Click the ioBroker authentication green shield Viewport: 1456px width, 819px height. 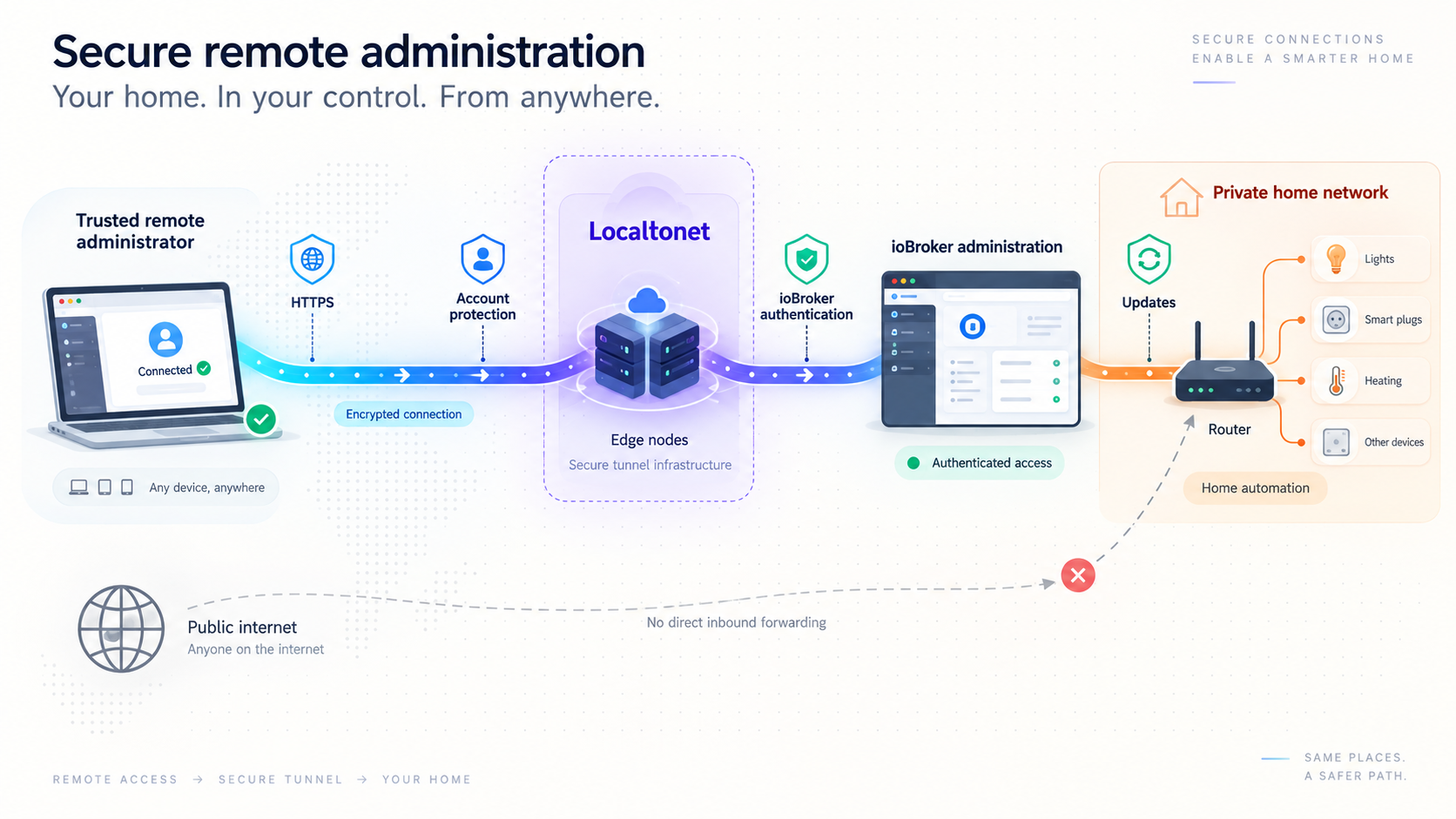(x=806, y=259)
